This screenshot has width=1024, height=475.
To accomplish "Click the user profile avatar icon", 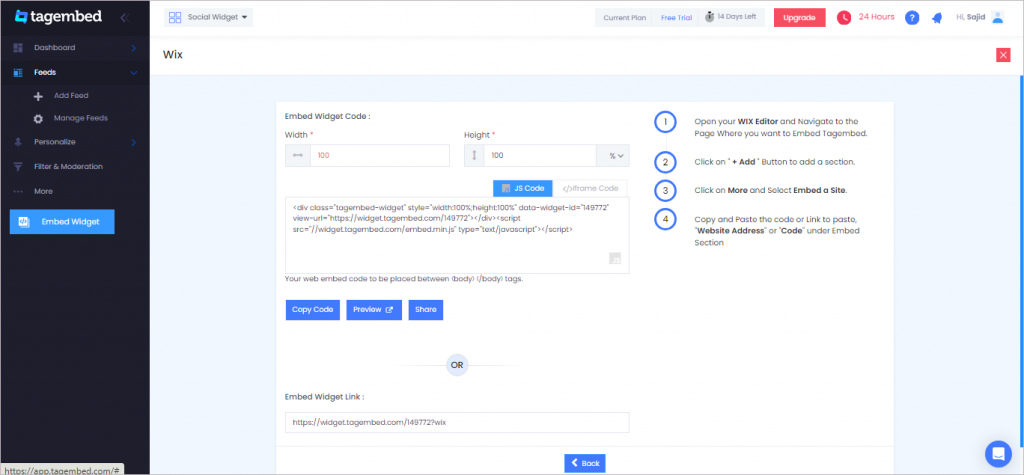I will coord(997,17).
